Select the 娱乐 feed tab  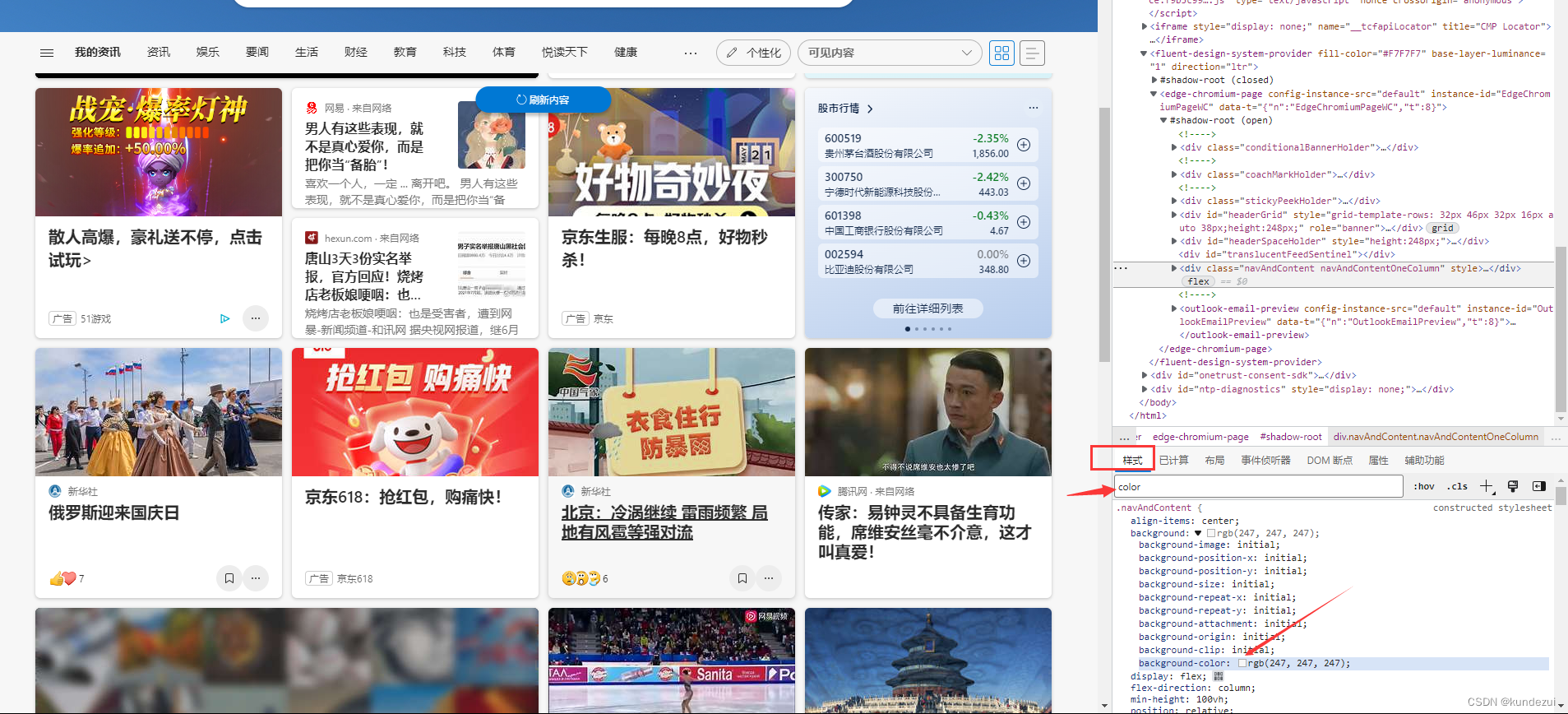click(x=208, y=52)
